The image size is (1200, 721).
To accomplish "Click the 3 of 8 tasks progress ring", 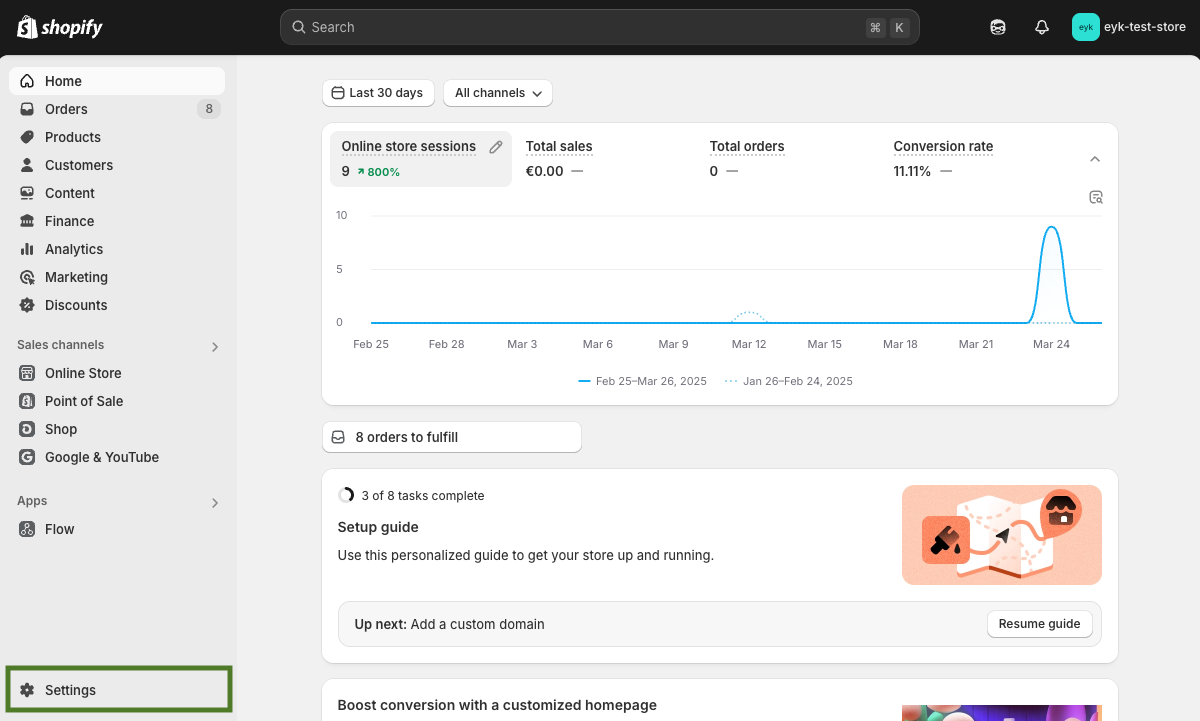I will tap(346, 495).
